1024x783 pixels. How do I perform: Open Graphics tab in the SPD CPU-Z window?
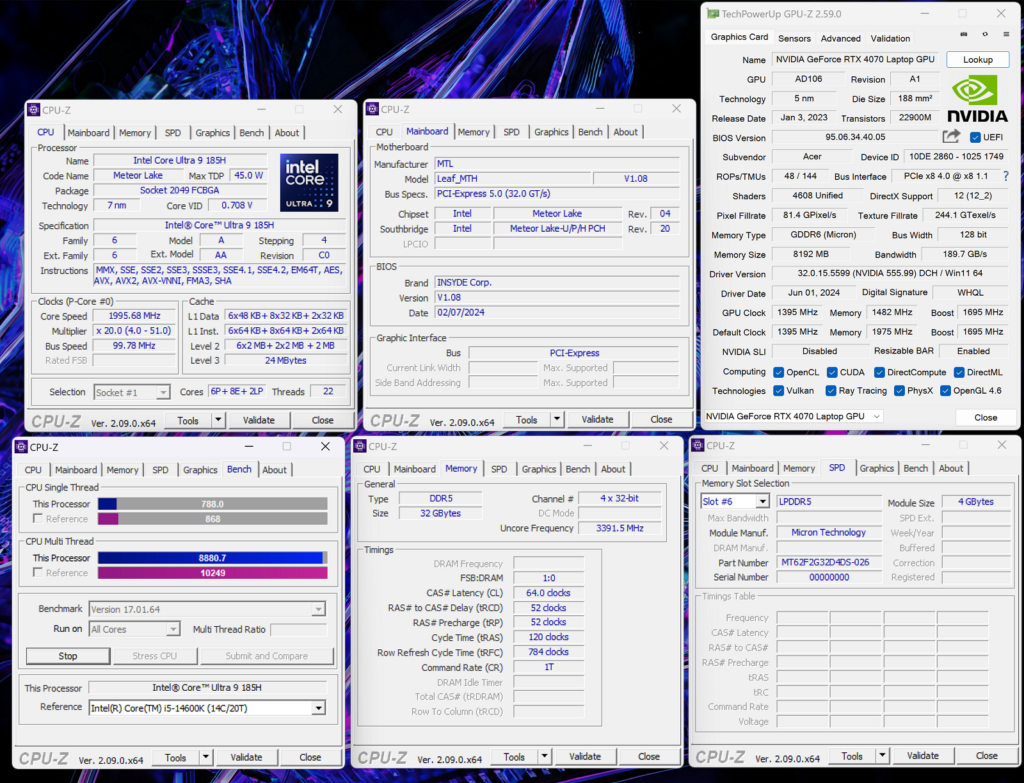(876, 468)
